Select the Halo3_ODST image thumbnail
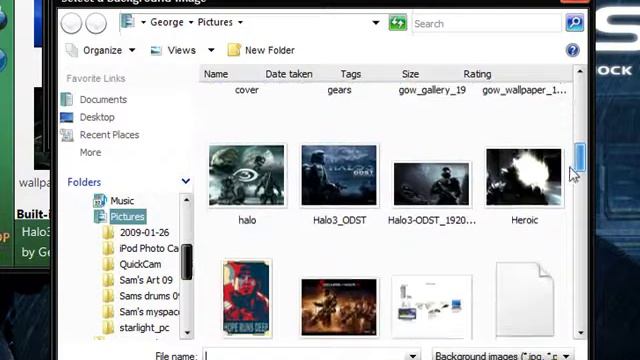Image resolution: width=640 pixels, height=360 pixels. click(339, 176)
